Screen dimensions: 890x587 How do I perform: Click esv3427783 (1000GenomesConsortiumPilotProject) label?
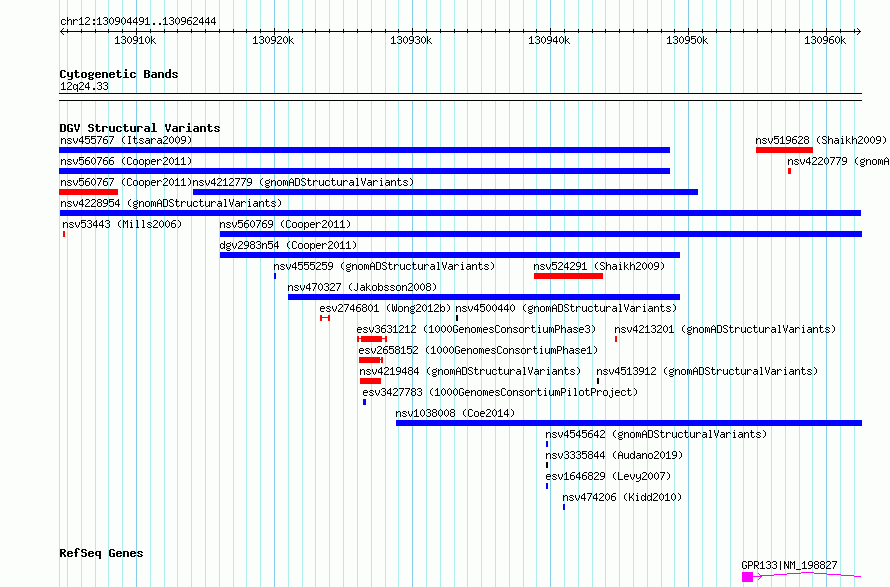500,392
